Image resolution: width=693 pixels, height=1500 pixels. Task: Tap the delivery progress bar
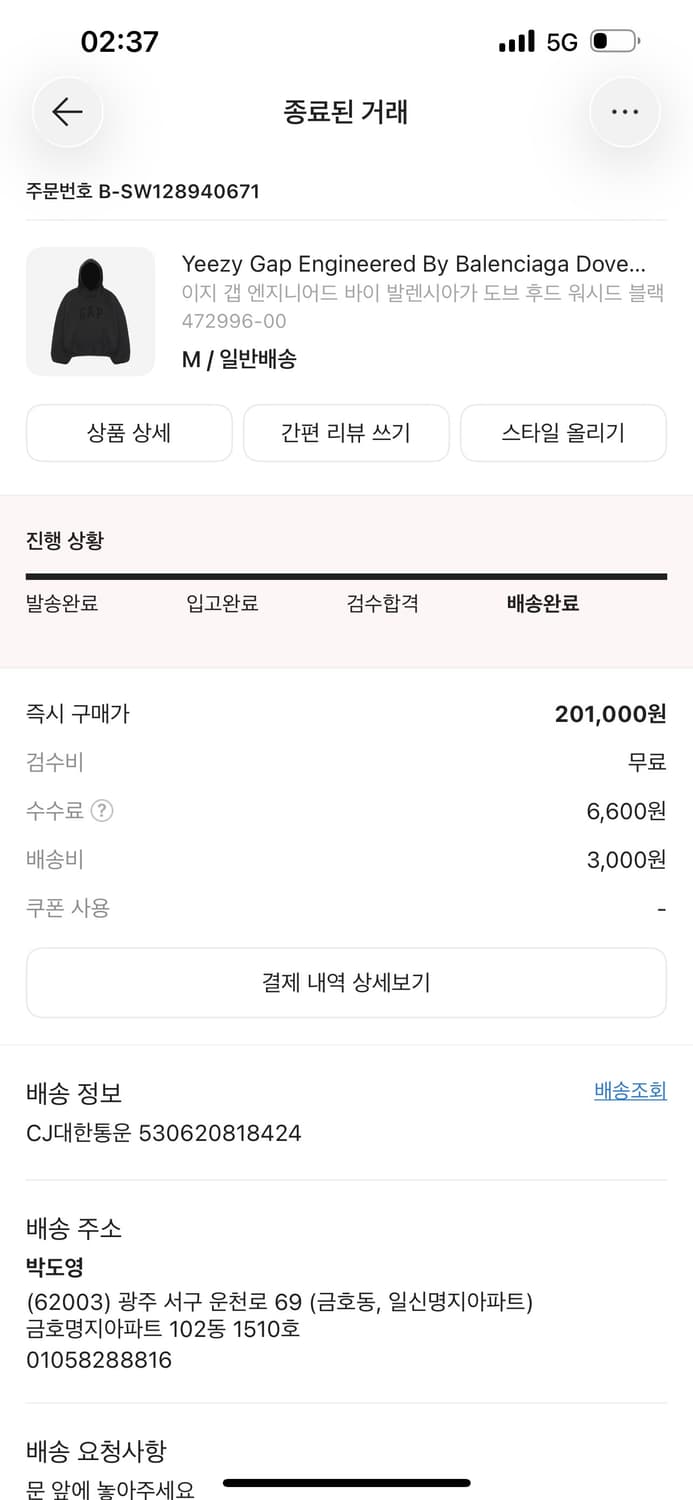click(x=346, y=572)
